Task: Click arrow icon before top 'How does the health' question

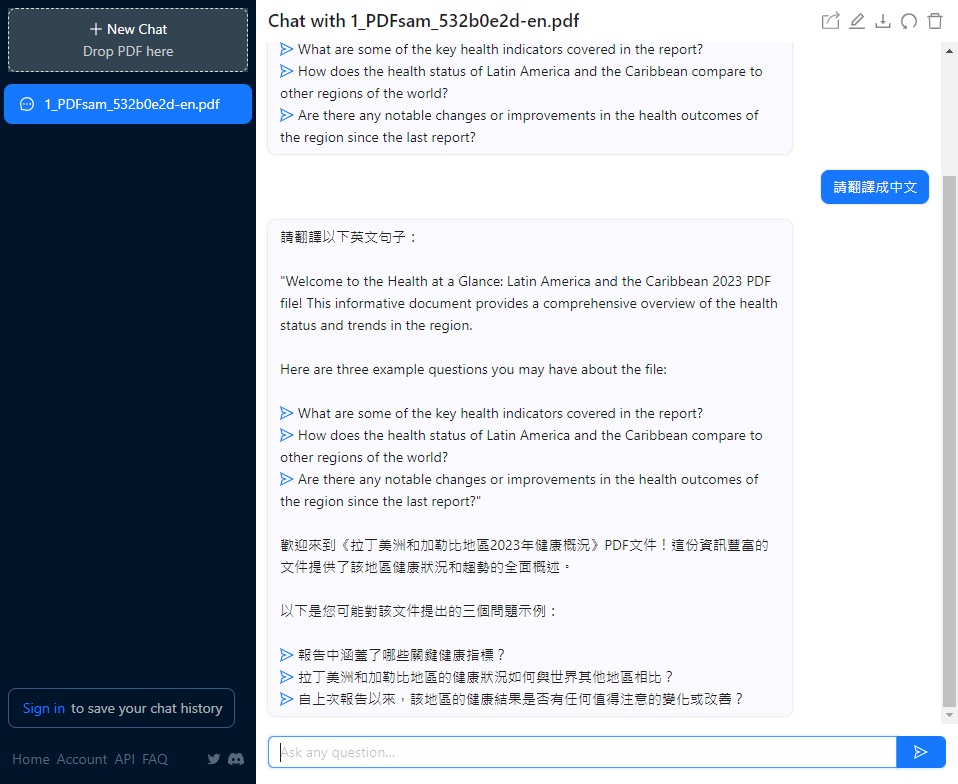Action: pyautogui.click(x=287, y=71)
